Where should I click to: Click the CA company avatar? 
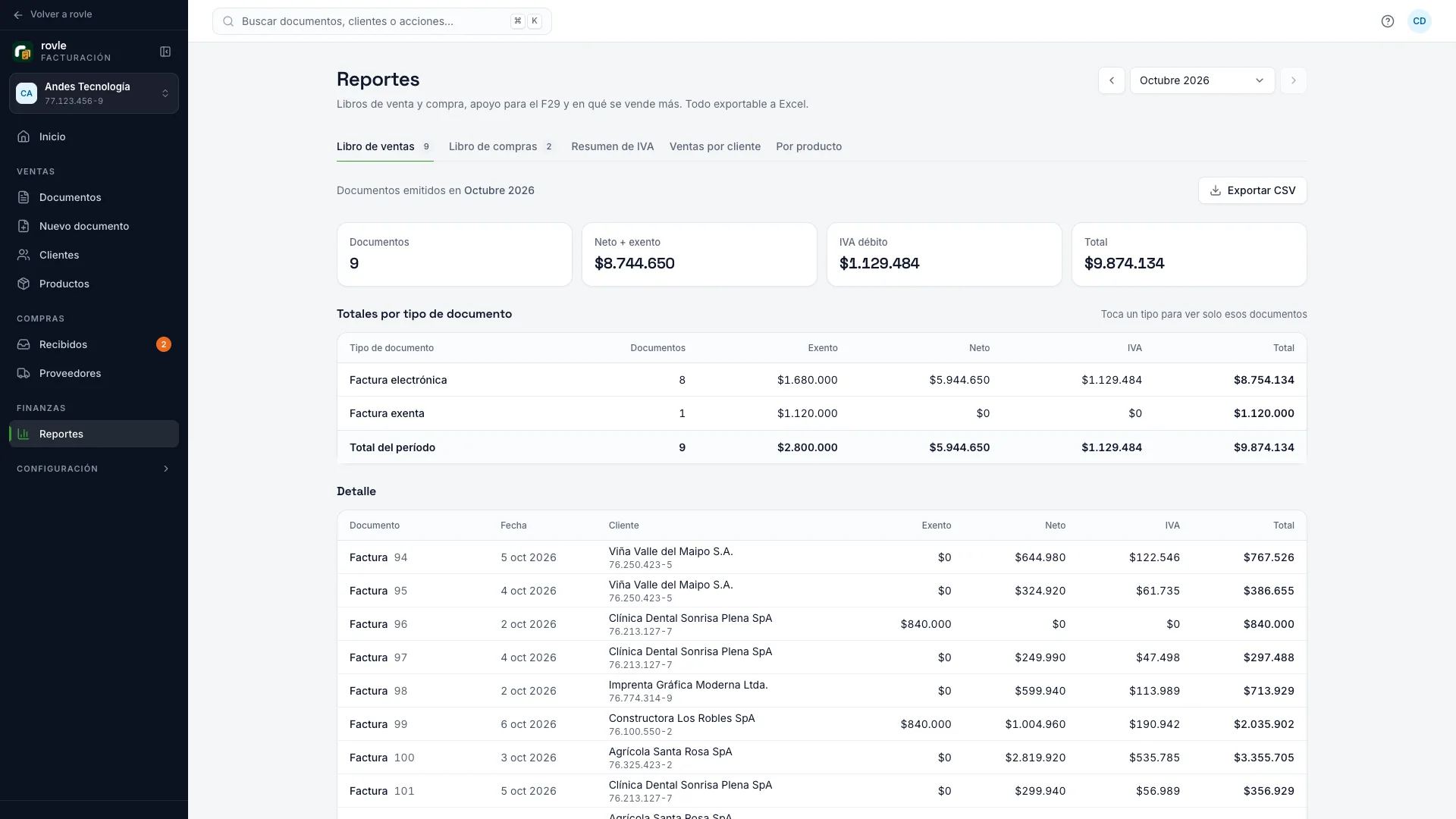point(27,93)
